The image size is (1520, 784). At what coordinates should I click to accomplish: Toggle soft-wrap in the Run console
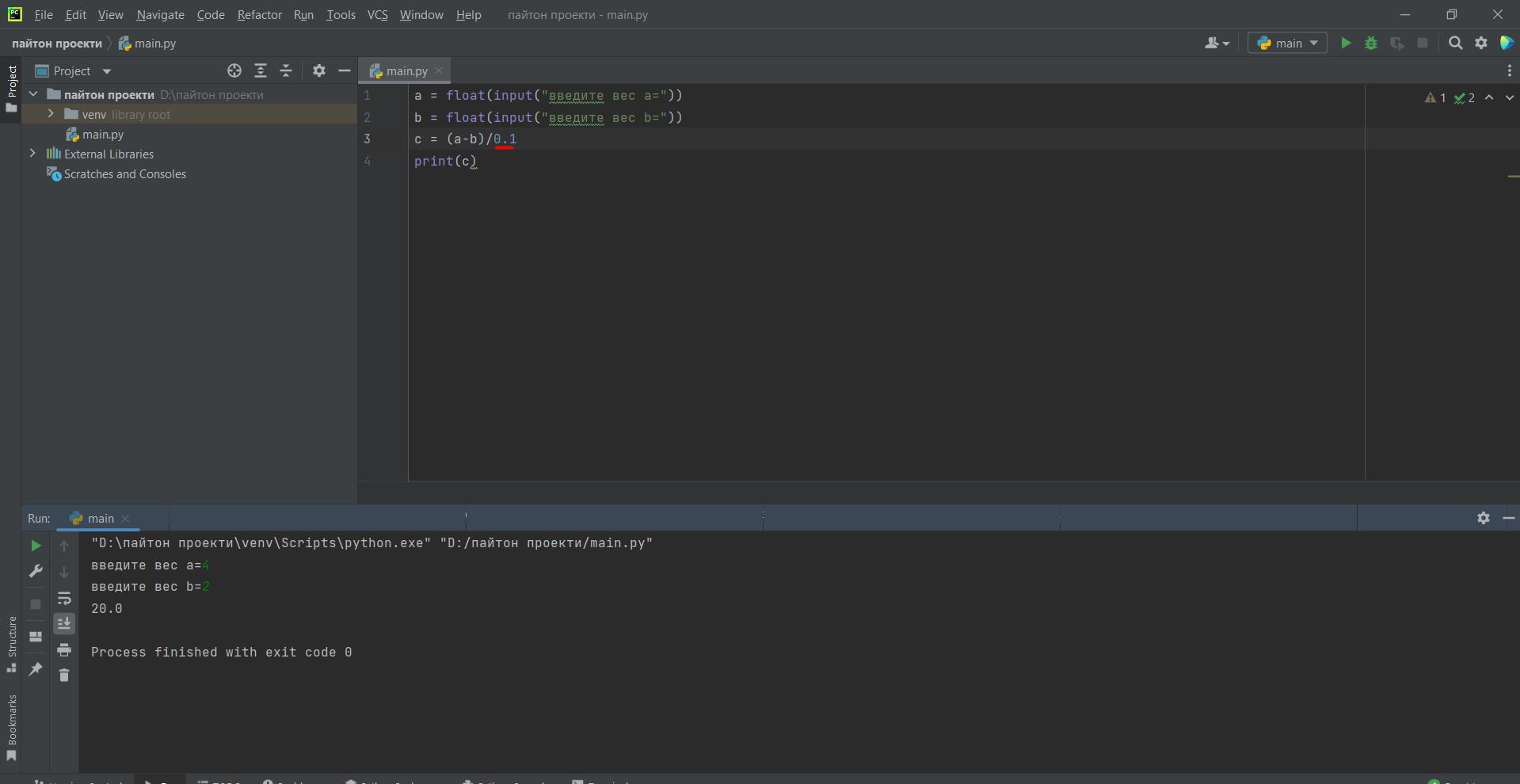[x=64, y=599]
